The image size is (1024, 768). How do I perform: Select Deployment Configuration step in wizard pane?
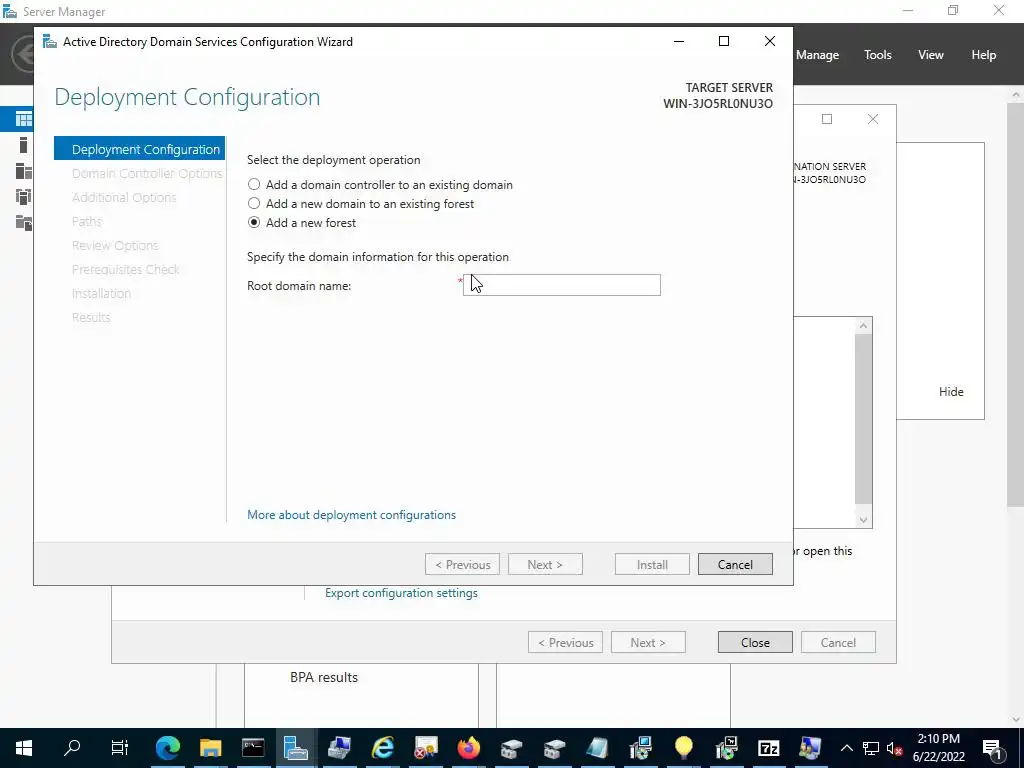coord(140,149)
